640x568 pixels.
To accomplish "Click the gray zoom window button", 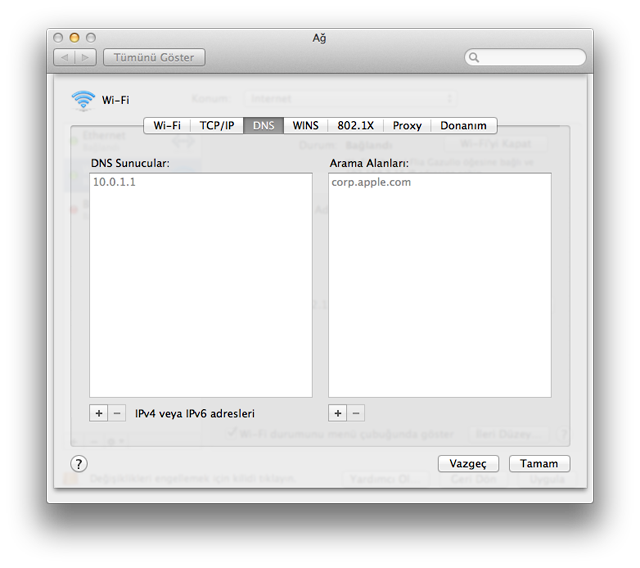I will point(91,38).
